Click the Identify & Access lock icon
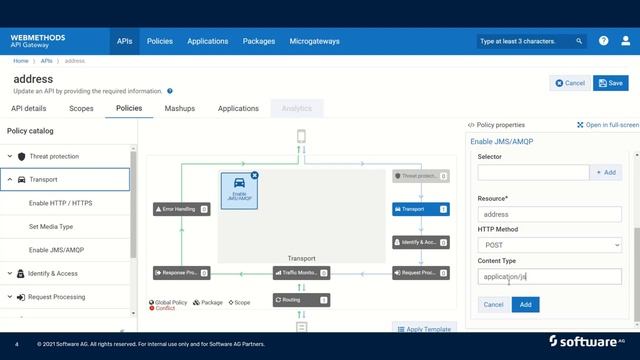Image resolution: width=640 pixels, height=360 pixels. click(20, 273)
